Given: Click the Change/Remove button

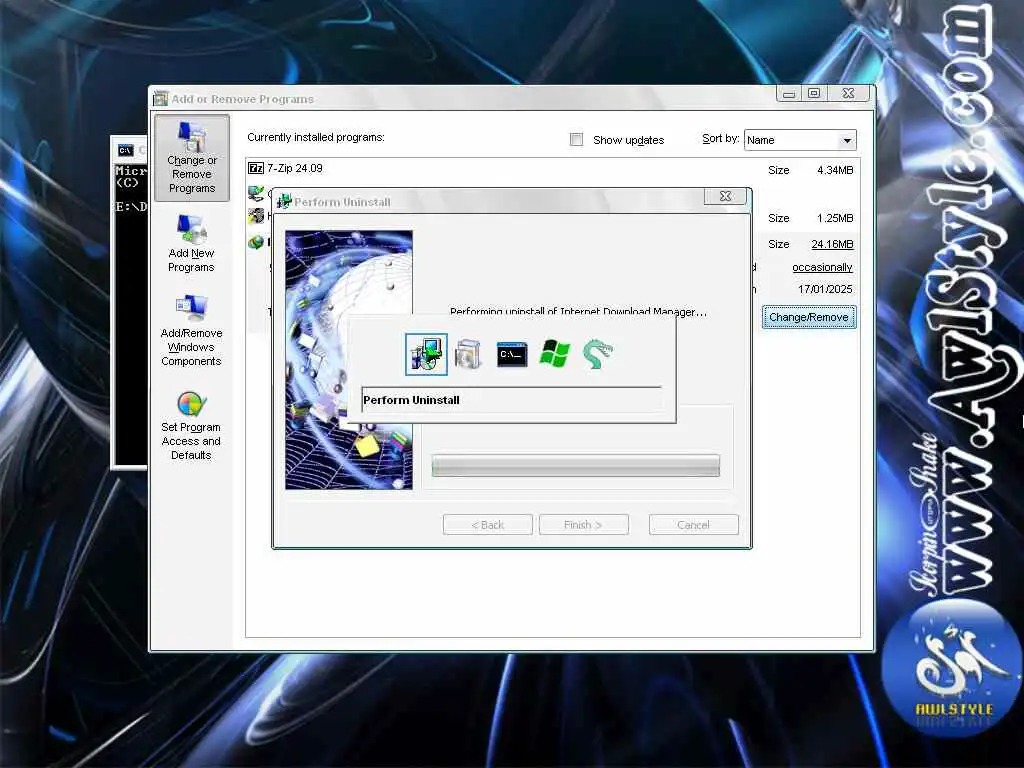Looking at the screenshot, I should 808,317.
